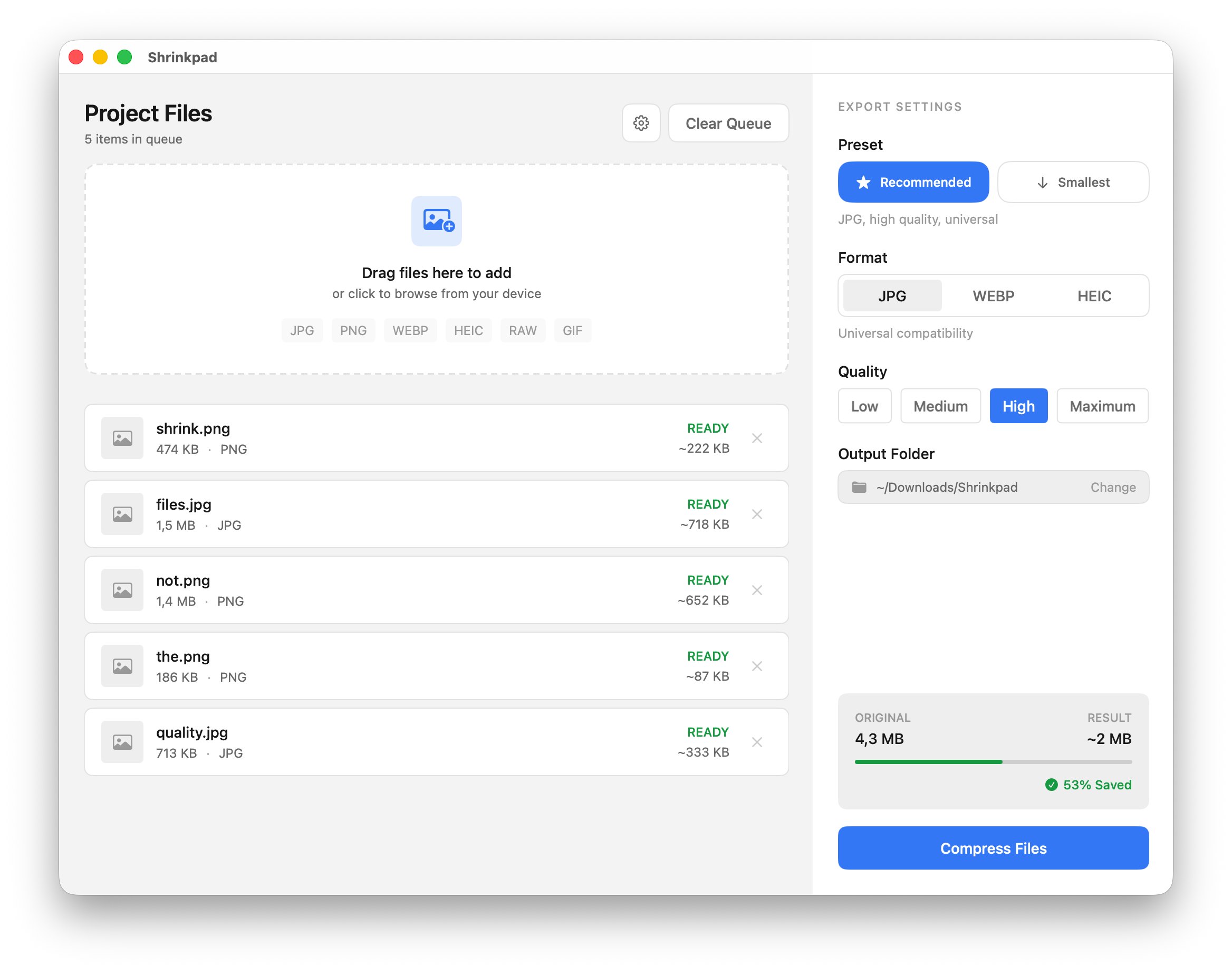Click the Clear Queue button

pos(728,123)
